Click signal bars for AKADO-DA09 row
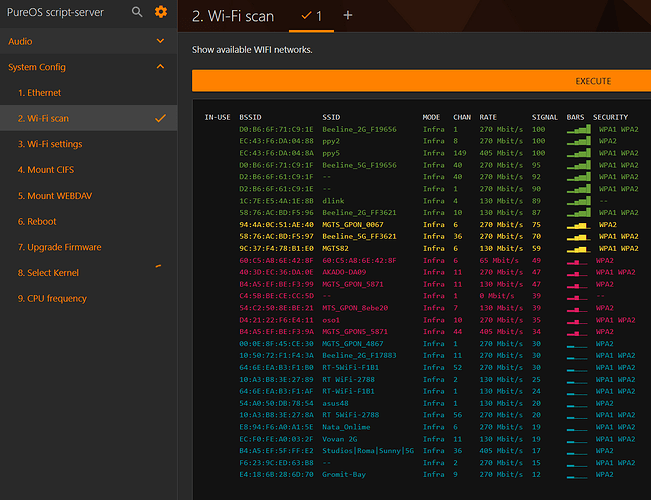 (x=577, y=274)
